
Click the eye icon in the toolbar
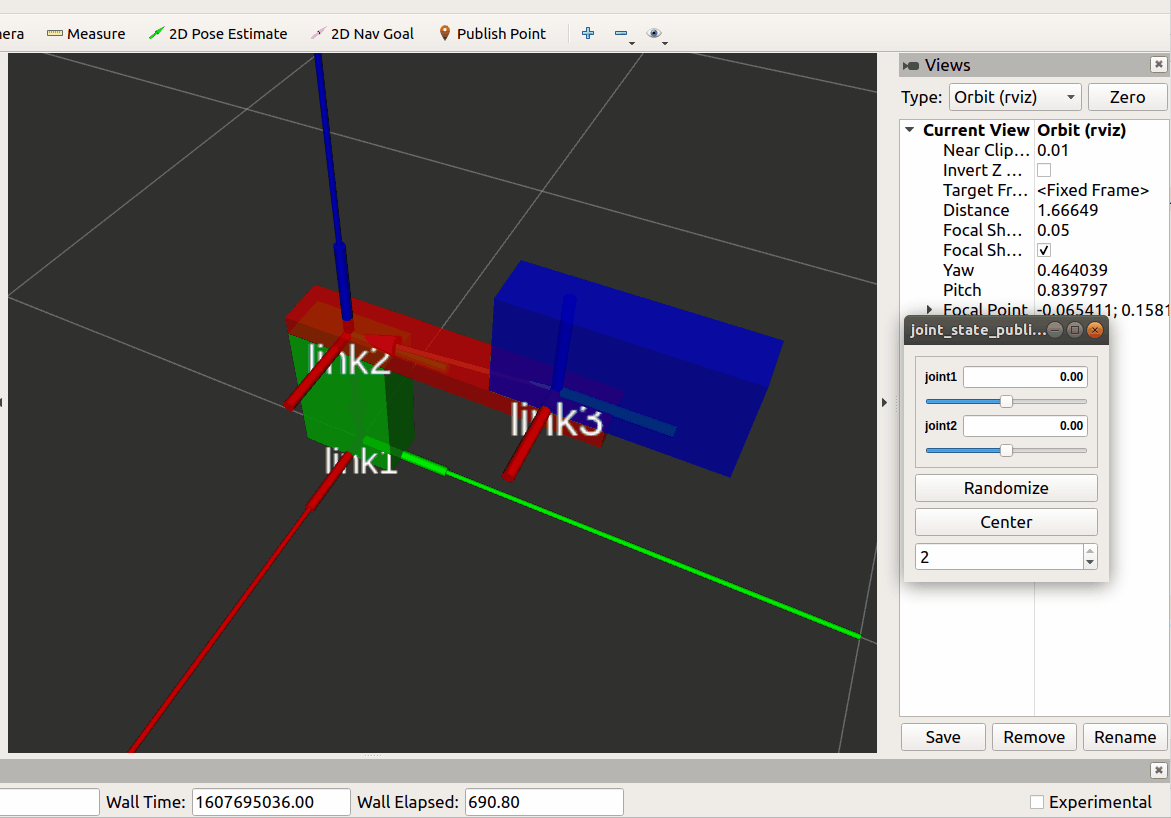(x=655, y=33)
